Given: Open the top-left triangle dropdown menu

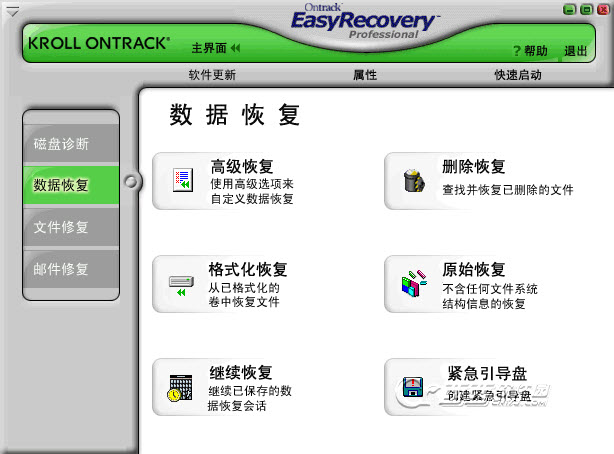Looking at the screenshot, I should click(x=12, y=12).
